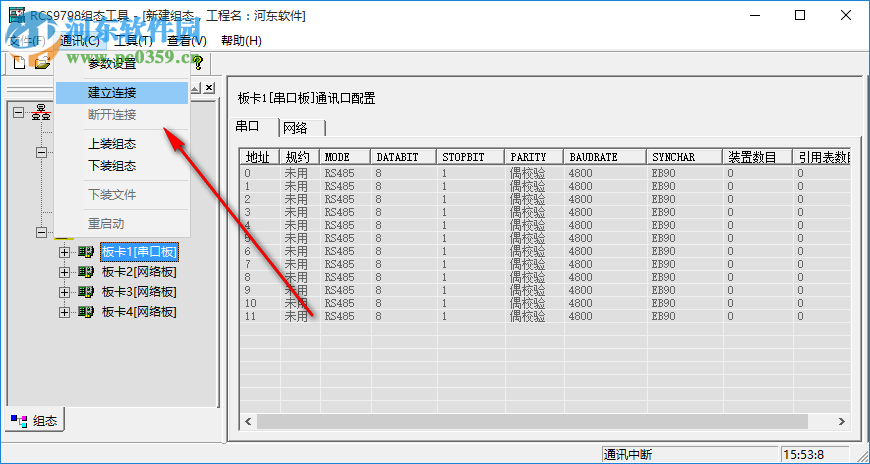The image size is (870, 464).
Task: Click the network root node icon in tree
Action: (41, 113)
